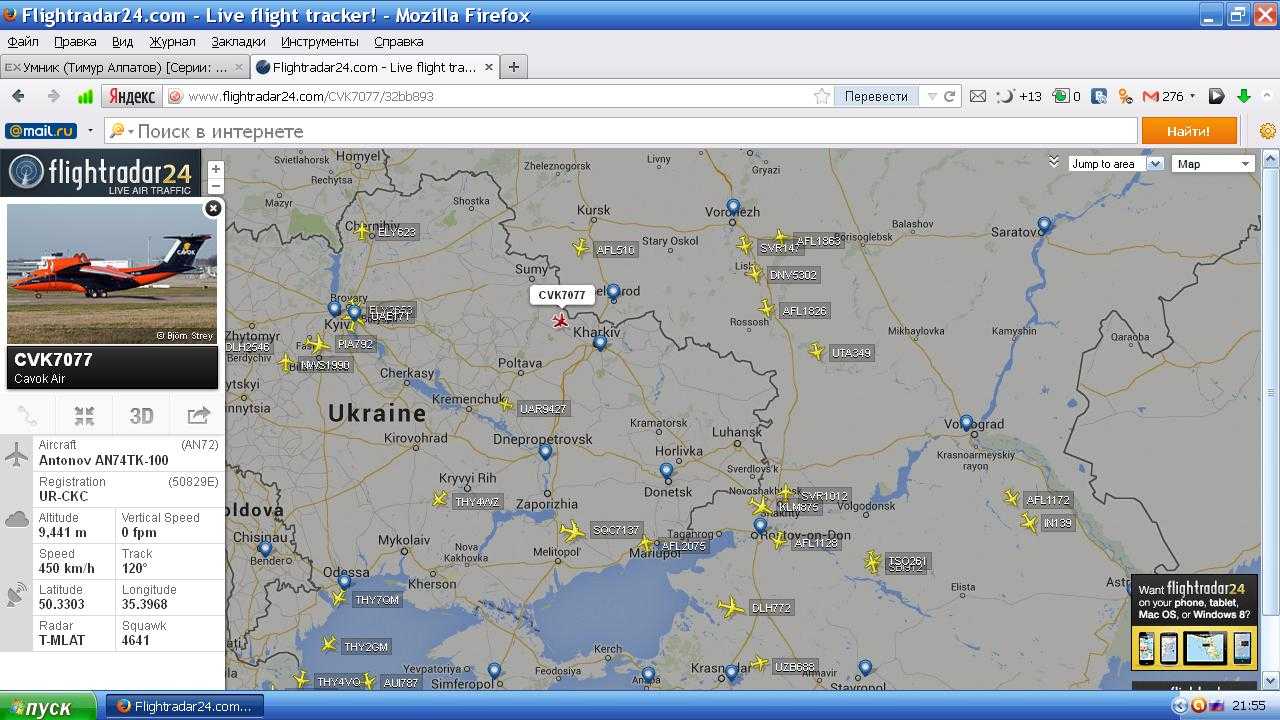
Task: Open the 3D cockpit view
Action: pos(141,416)
